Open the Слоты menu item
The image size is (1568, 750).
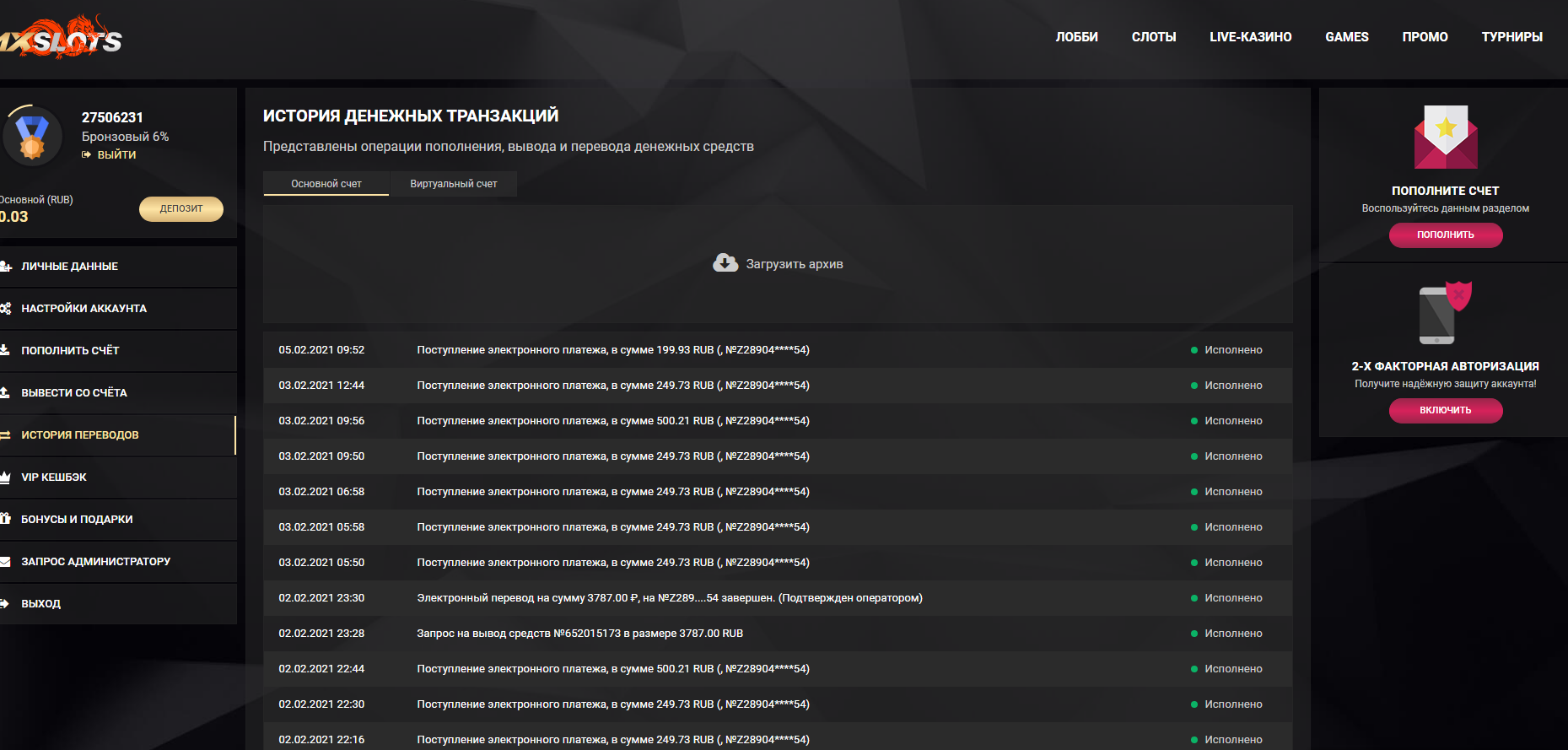1153,37
